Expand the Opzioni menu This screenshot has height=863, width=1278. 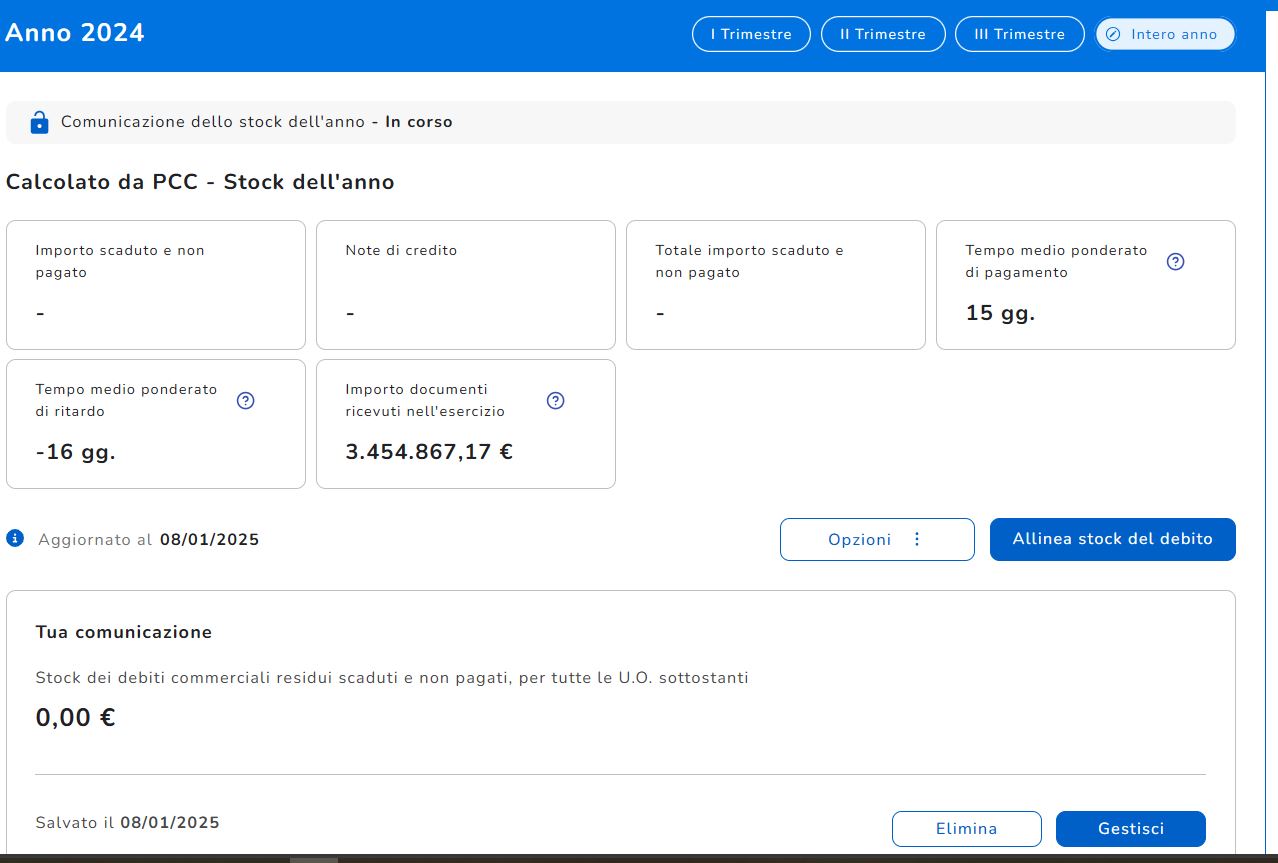[x=876, y=540]
